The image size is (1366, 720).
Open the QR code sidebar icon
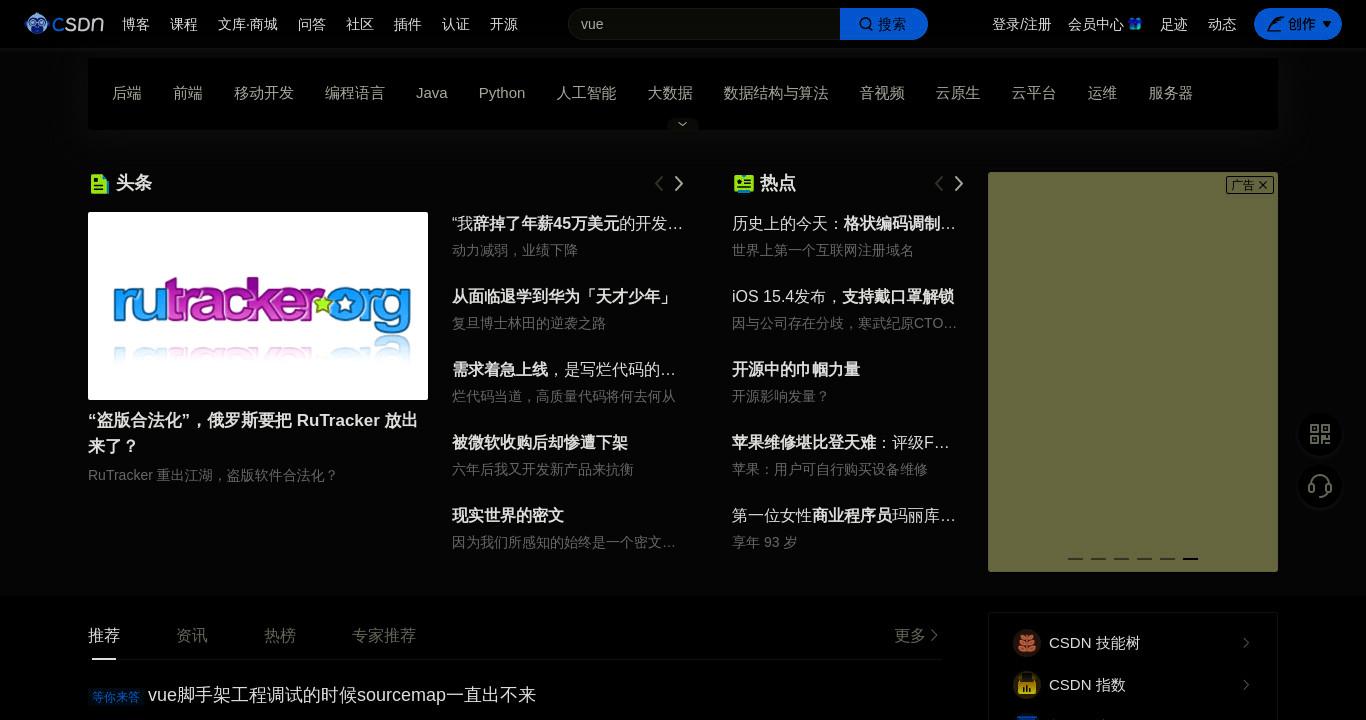coord(1320,434)
